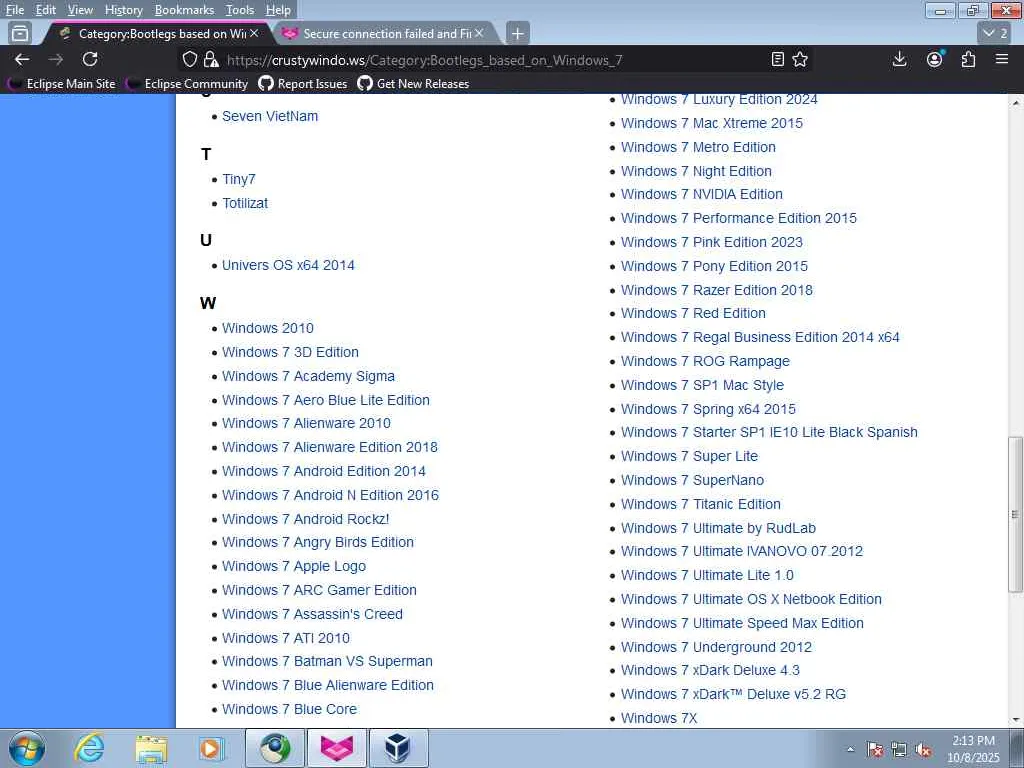The image size is (1024, 768).
Task: Open Get New Releases bookmark
Action: point(414,84)
